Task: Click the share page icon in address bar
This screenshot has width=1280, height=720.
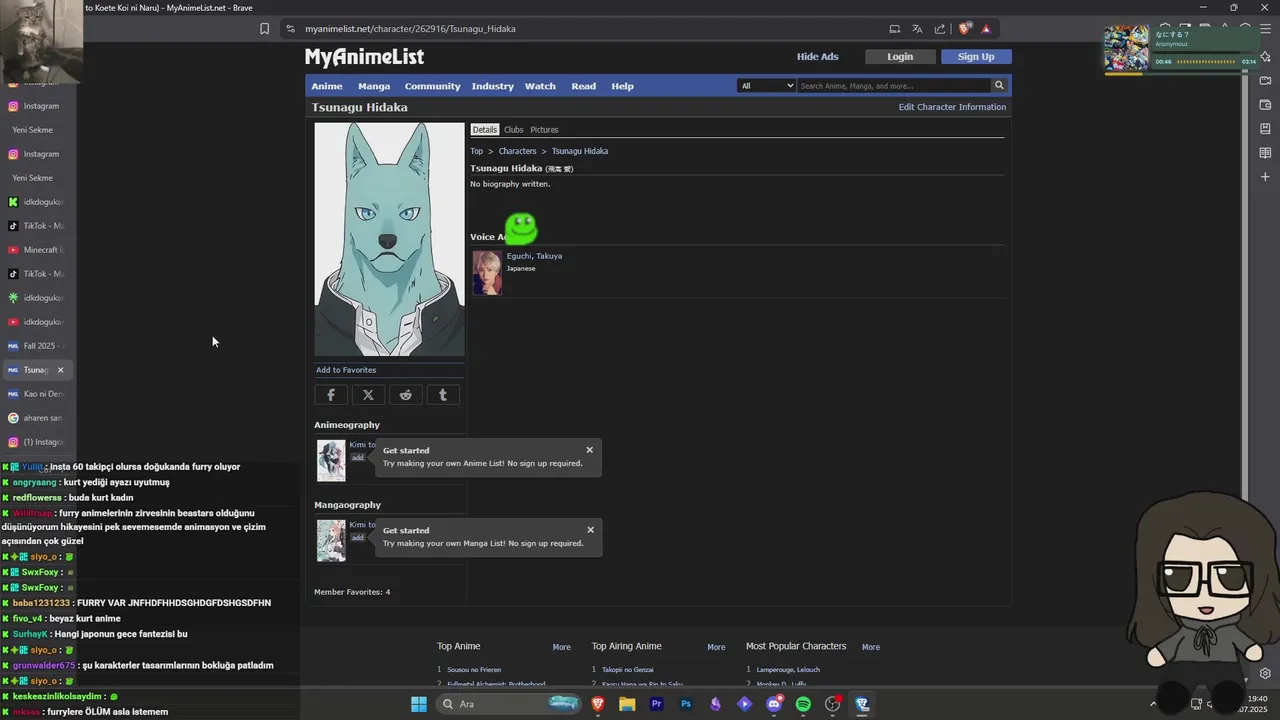Action: (x=940, y=29)
